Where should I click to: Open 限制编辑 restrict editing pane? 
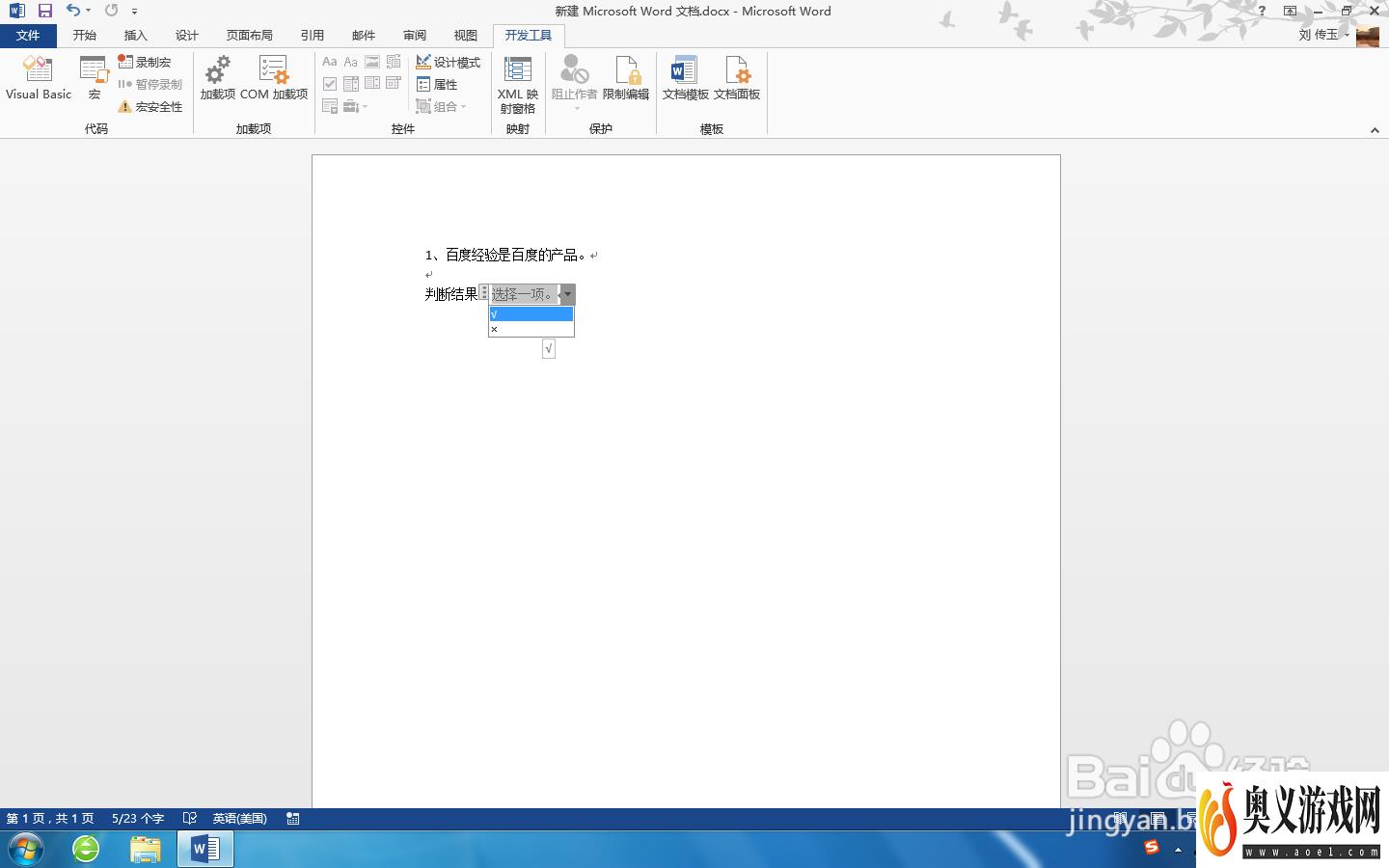coord(626,78)
